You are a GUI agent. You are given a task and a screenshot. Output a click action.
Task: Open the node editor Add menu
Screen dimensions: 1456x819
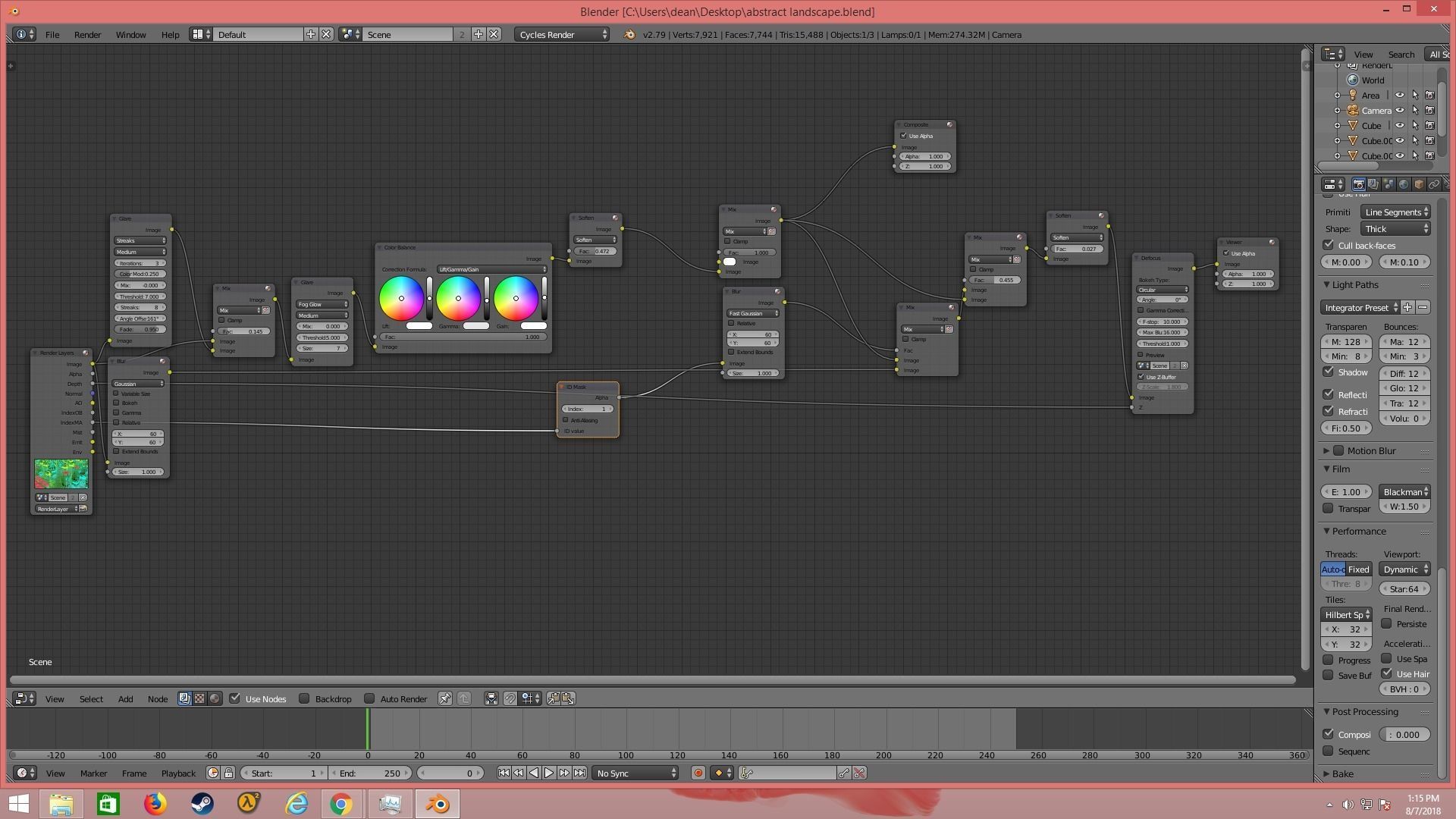tap(125, 698)
